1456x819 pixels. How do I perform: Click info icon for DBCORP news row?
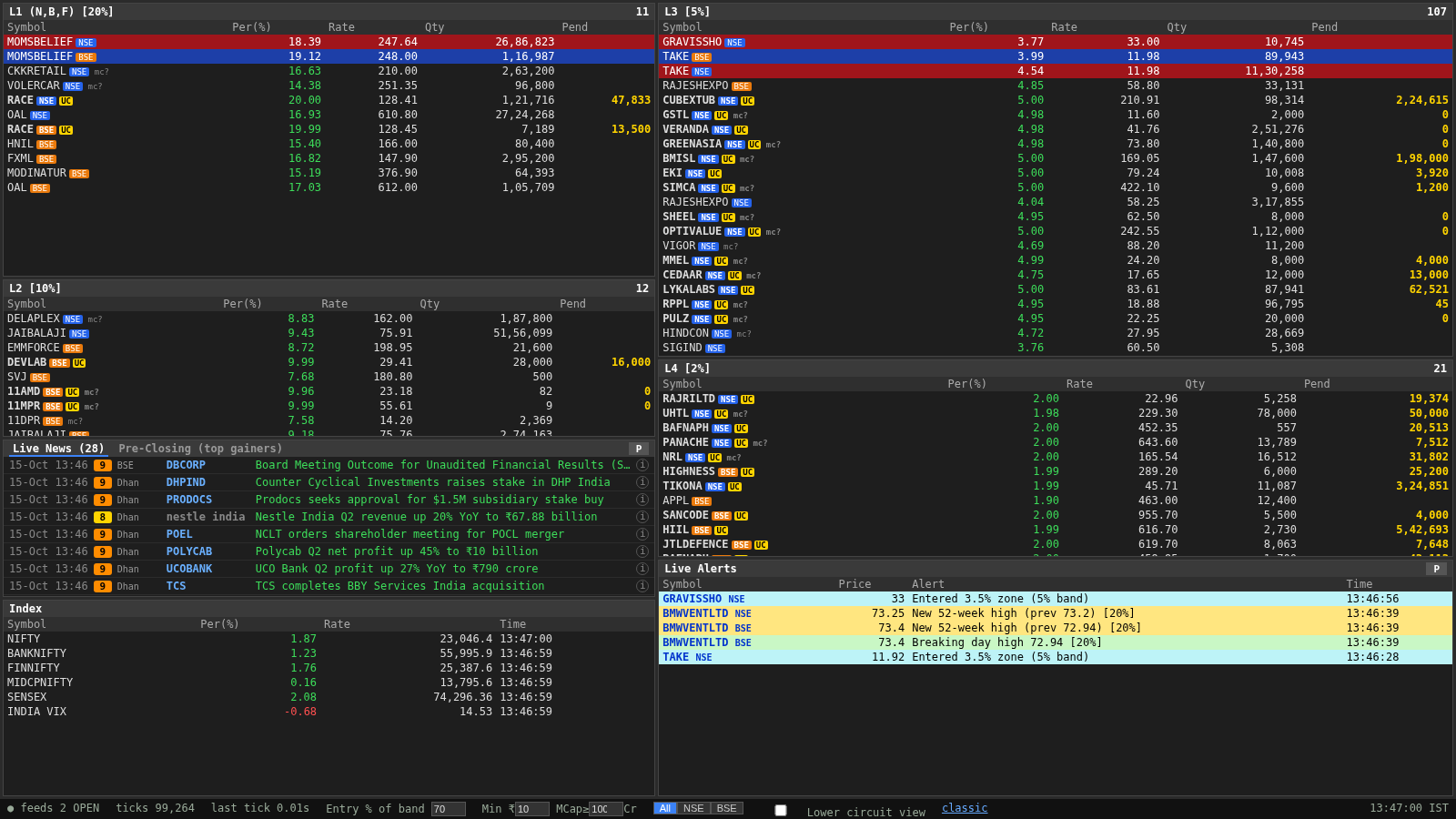642,465
